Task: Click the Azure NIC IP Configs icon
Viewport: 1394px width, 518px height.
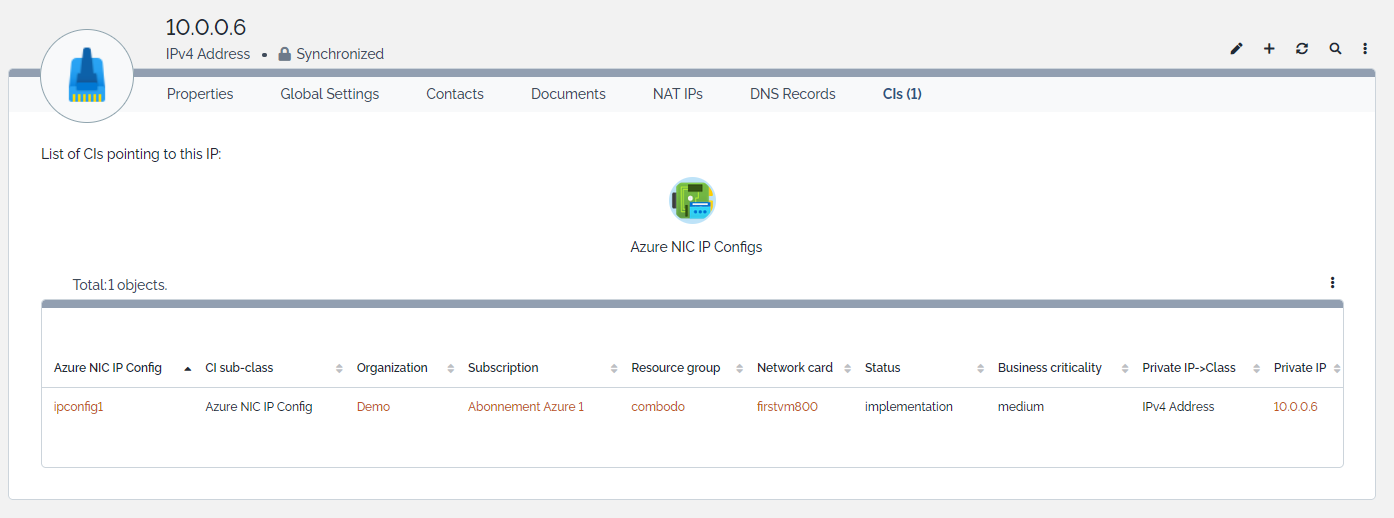Action: 692,200
